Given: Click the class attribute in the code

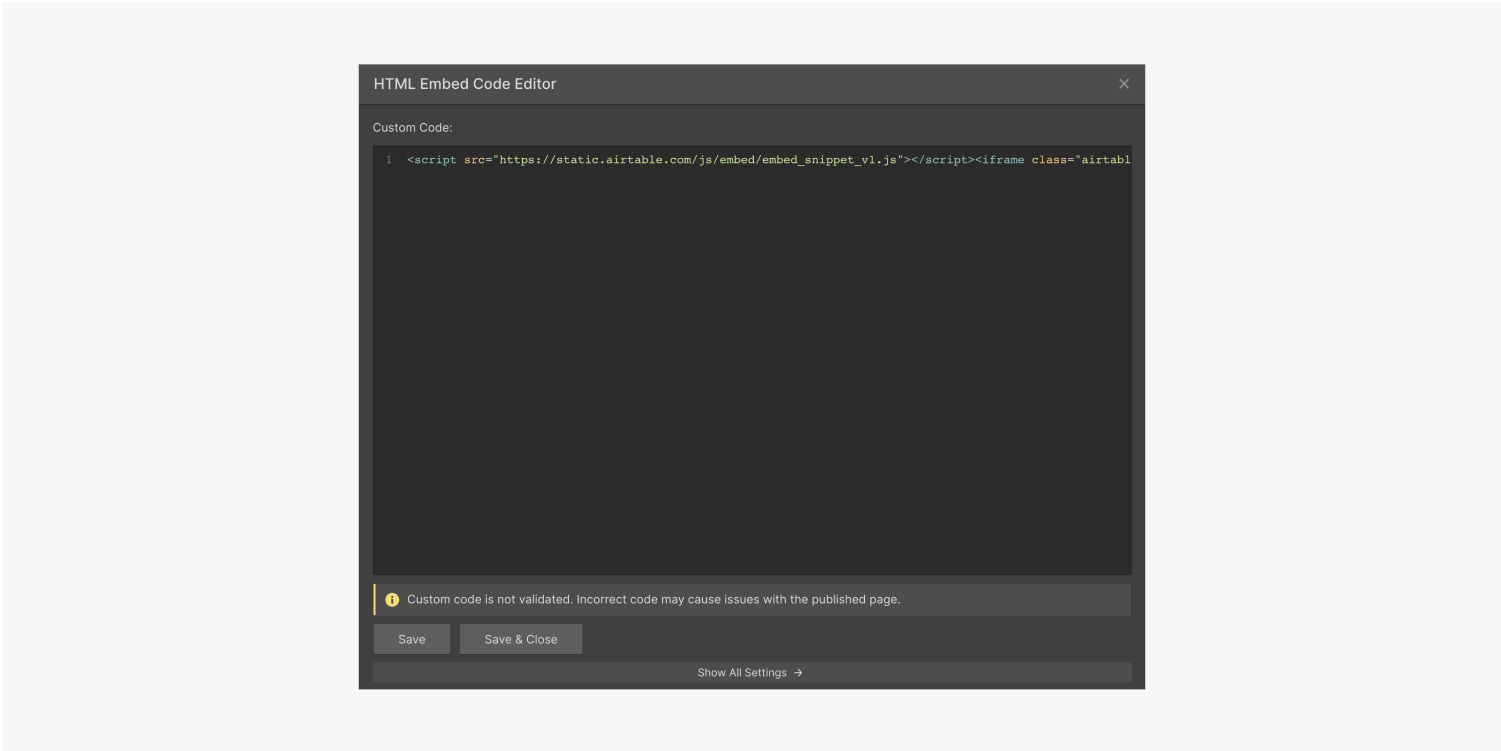Looking at the screenshot, I should (1050, 159).
